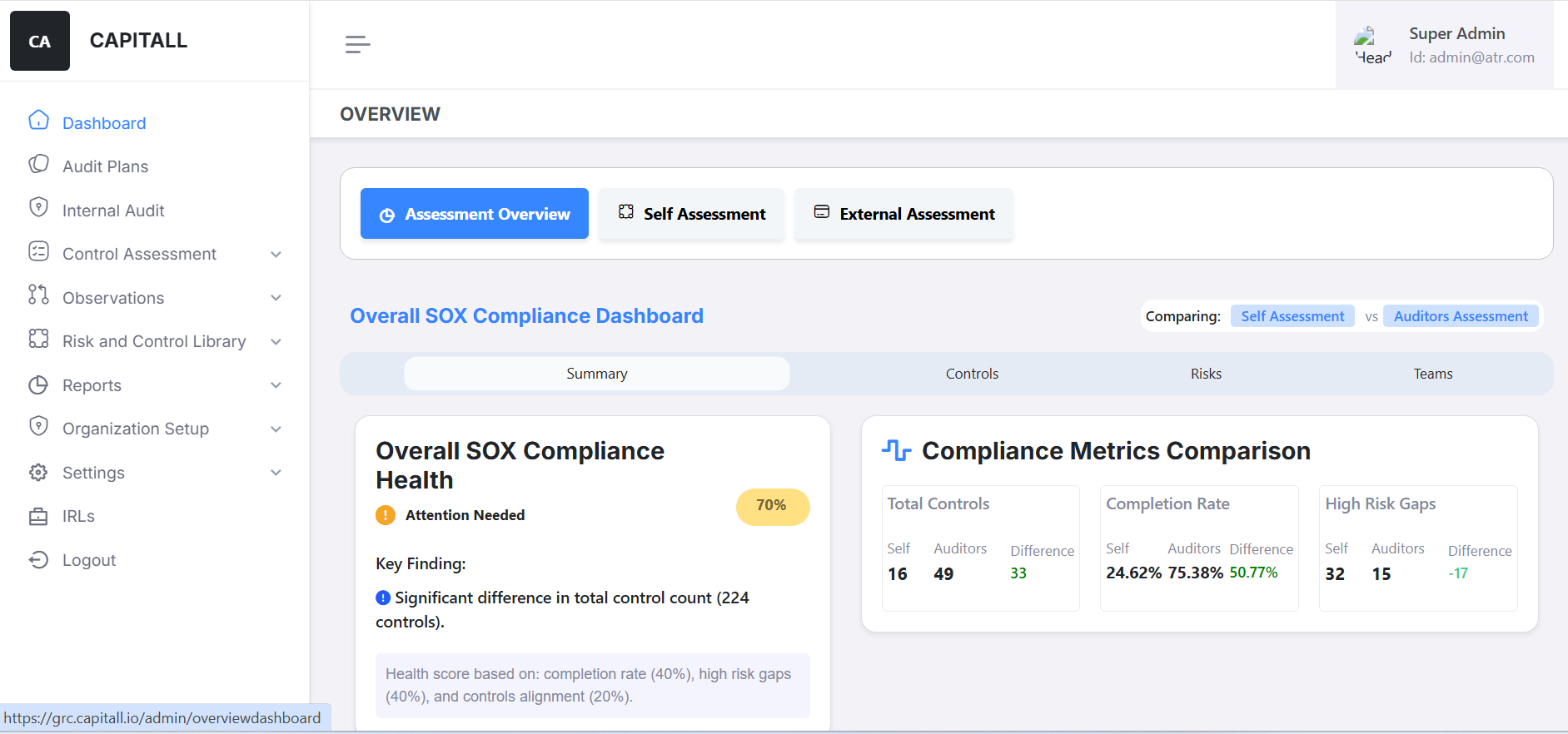This screenshot has height=734, width=1568.
Task: Click the IRLs briefcase icon
Action: 38,516
